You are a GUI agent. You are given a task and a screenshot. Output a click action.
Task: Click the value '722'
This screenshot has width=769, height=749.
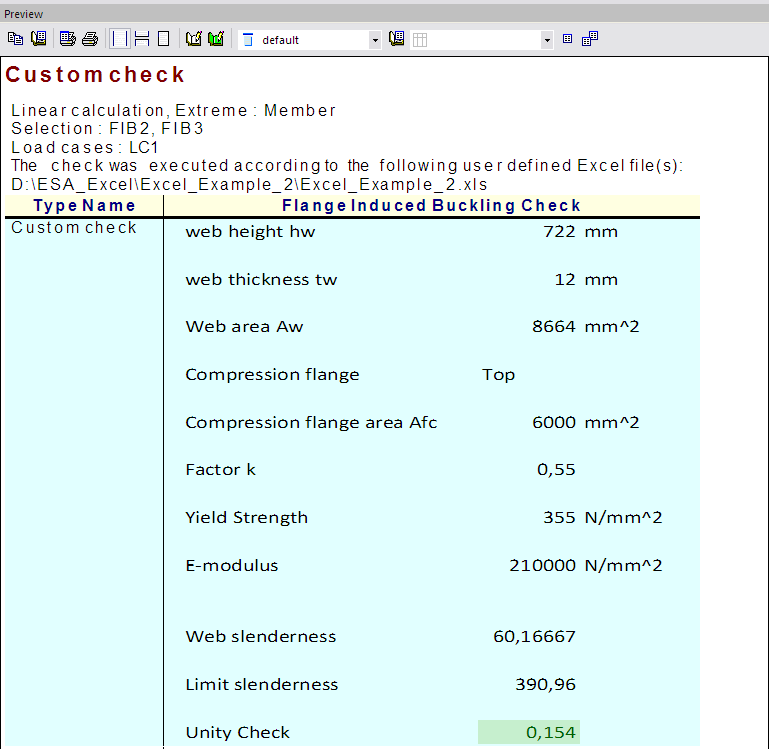[559, 232]
